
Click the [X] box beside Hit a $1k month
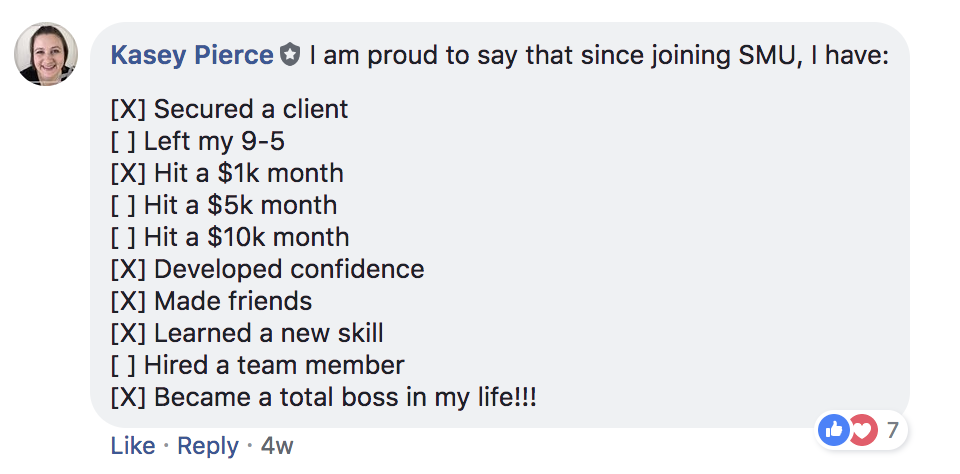coord(128,173)
